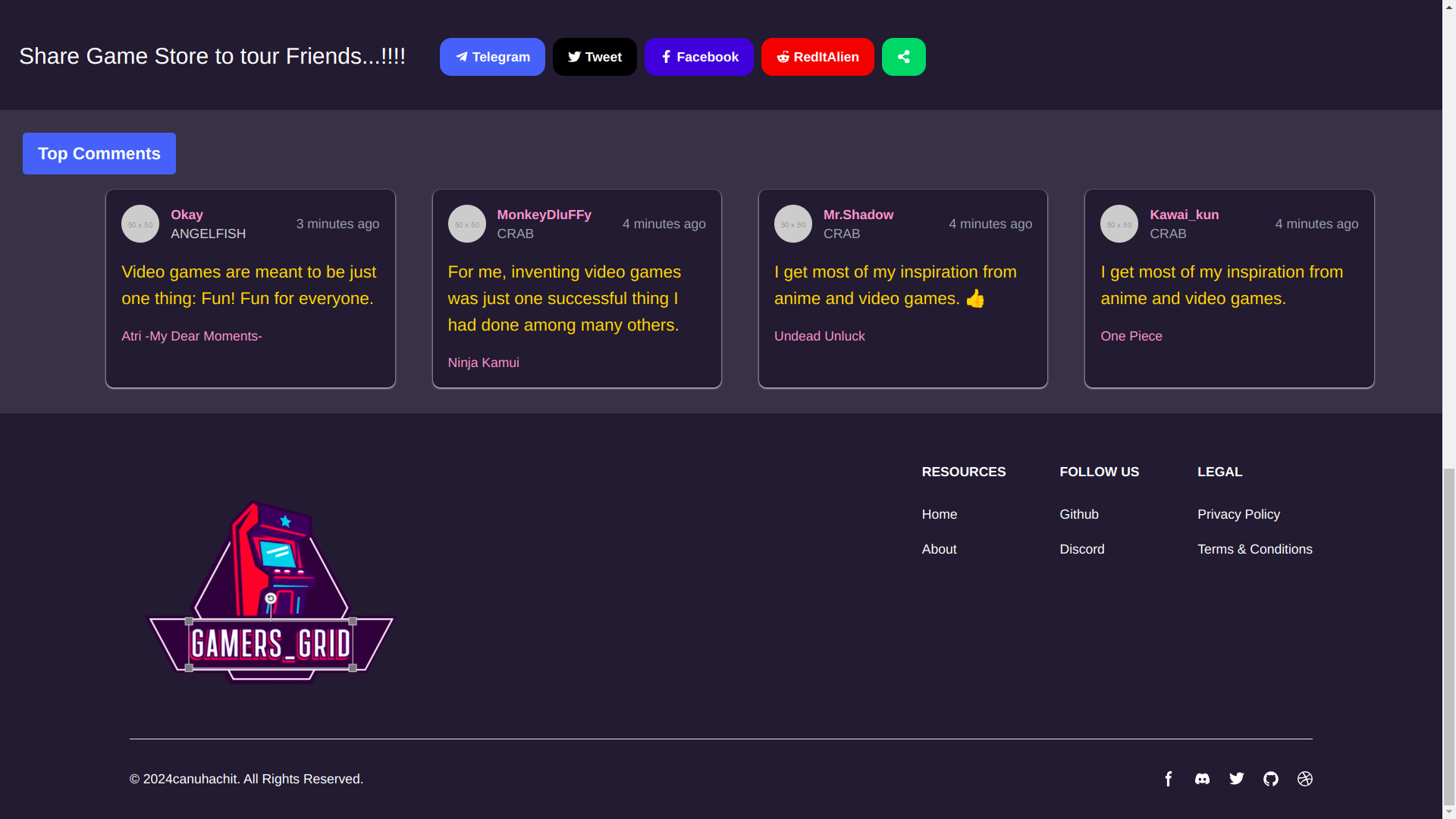Visit the Github link under Follow Us
The image size is (1456, 819).
(x=1078, y=514)
